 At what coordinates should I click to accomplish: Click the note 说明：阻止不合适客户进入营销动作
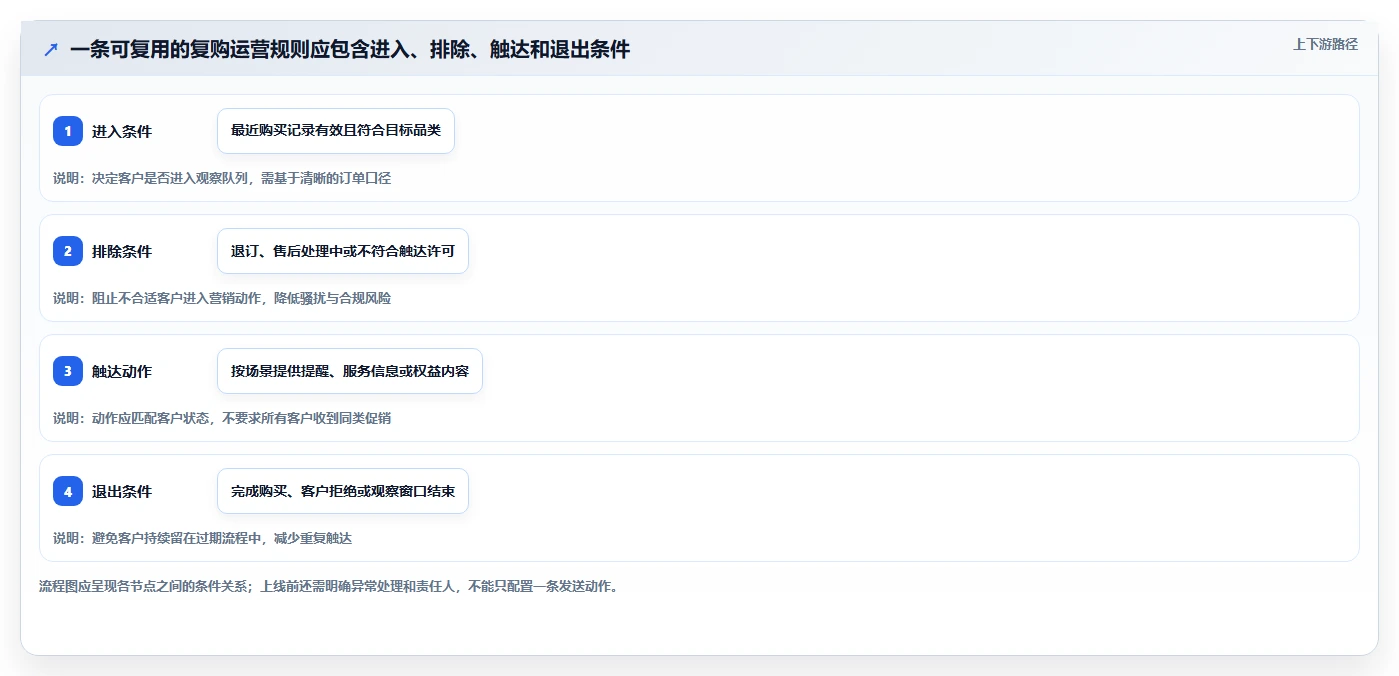pyautogui.click(x=222, y=298)
